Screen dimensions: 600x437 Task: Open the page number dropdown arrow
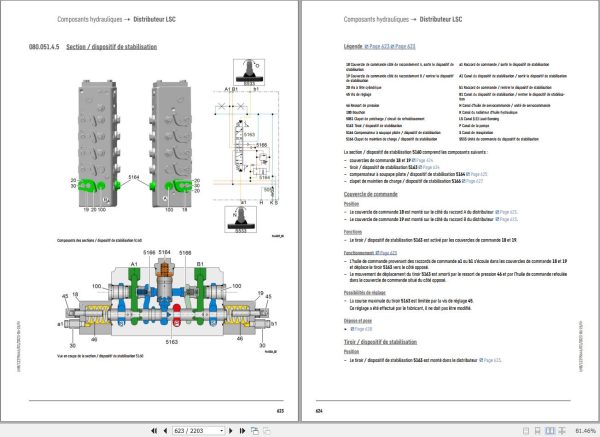222,431
